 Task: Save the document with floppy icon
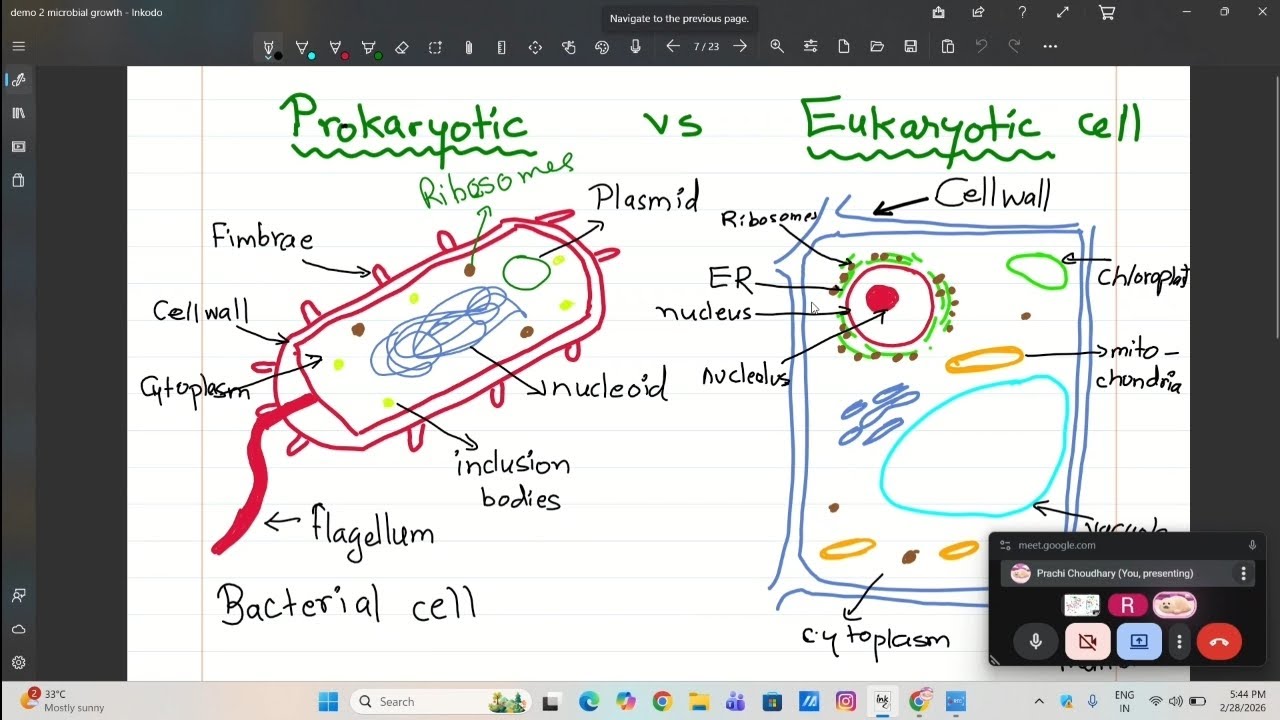point(910,46)
